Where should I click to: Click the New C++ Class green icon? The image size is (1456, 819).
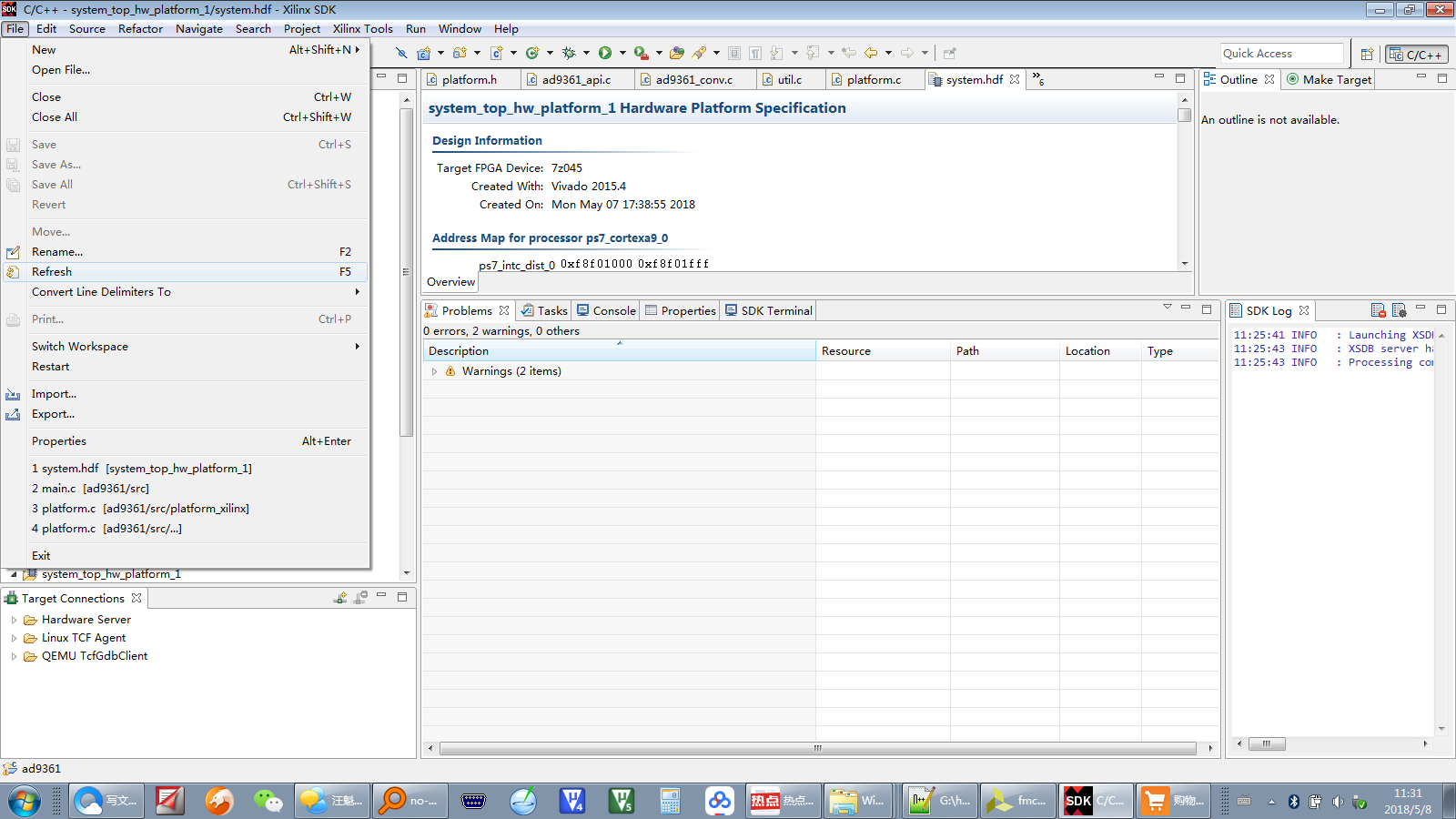pyautogui.click(x=532, y=53)
